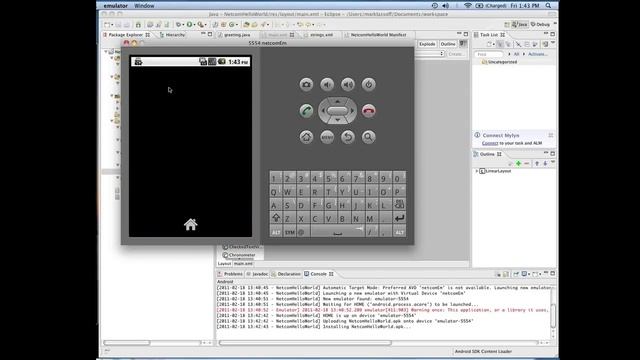
Task: Select Uncategorized in the Task List
Action: point(502,62)
